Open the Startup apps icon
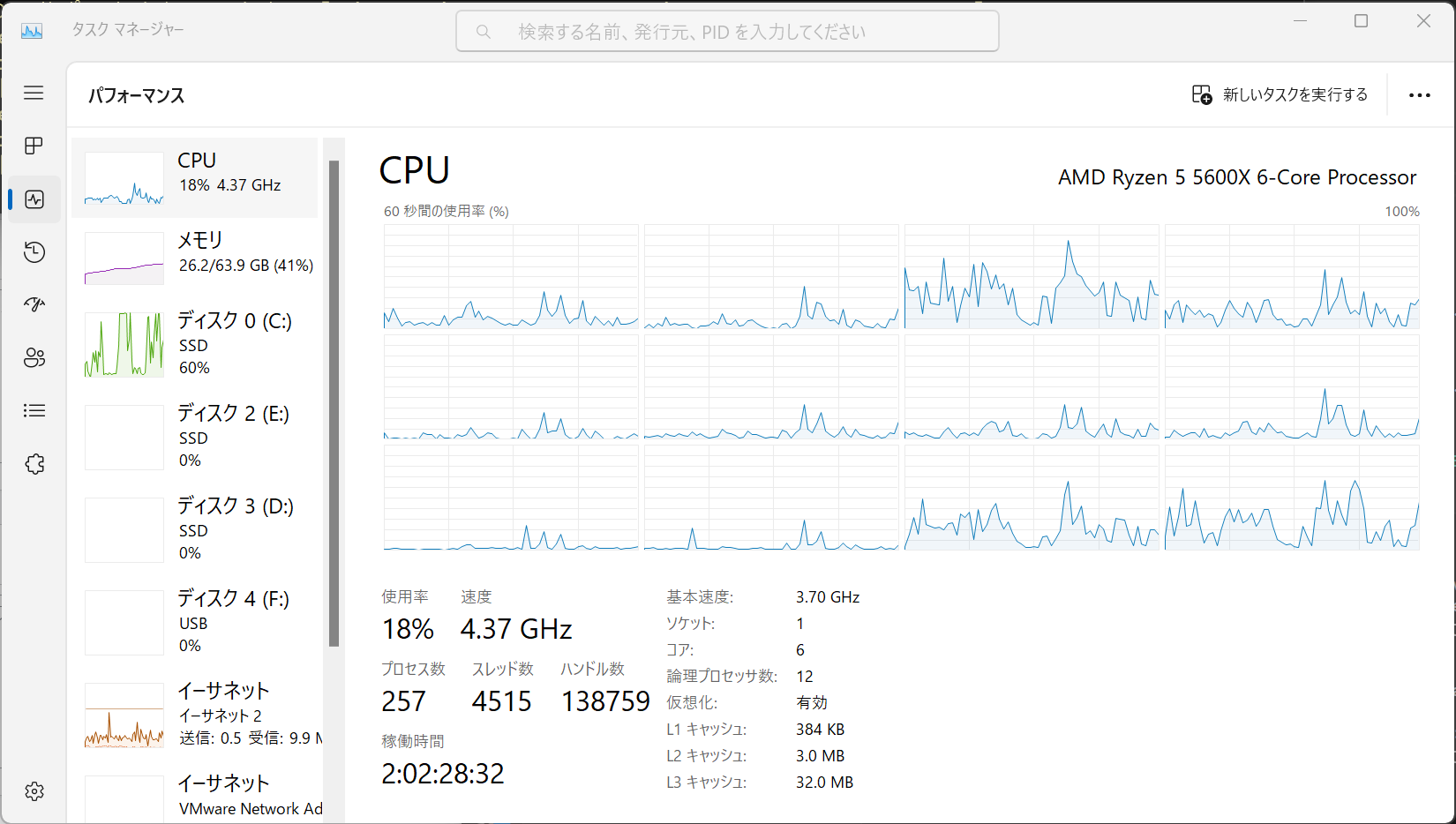This screenshot has width=1456, height=824. click(34, 305)
